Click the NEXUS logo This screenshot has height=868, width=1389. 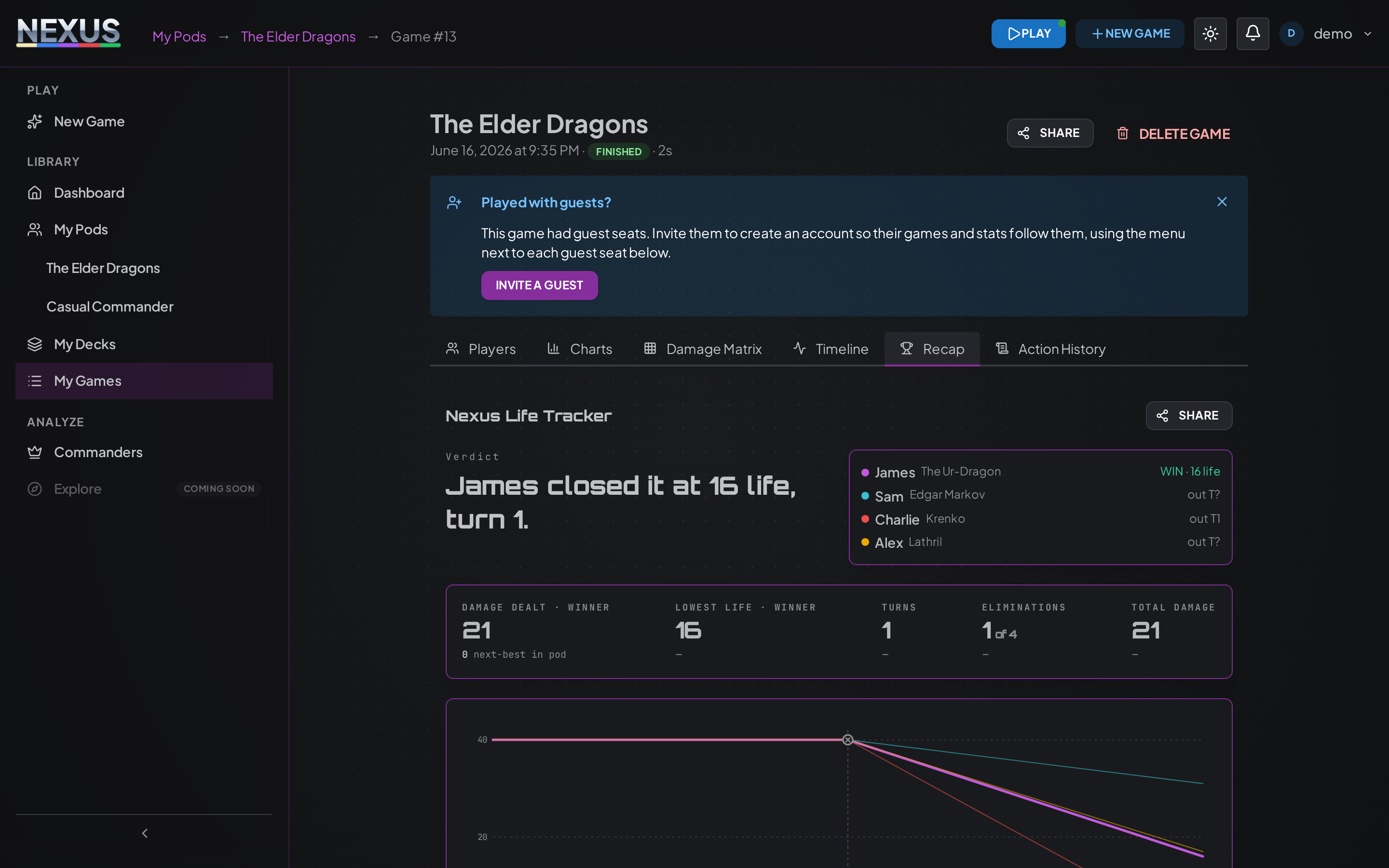[68, 33]
